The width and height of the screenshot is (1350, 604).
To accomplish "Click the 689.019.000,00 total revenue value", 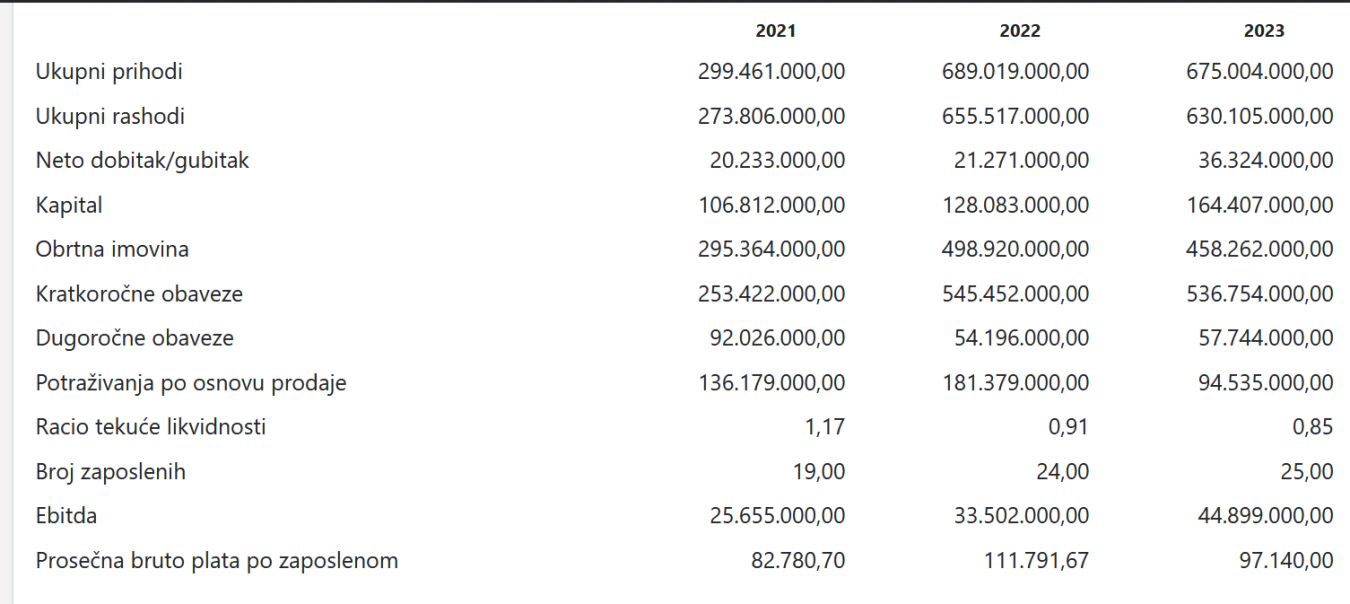I will click(1016, 72).
